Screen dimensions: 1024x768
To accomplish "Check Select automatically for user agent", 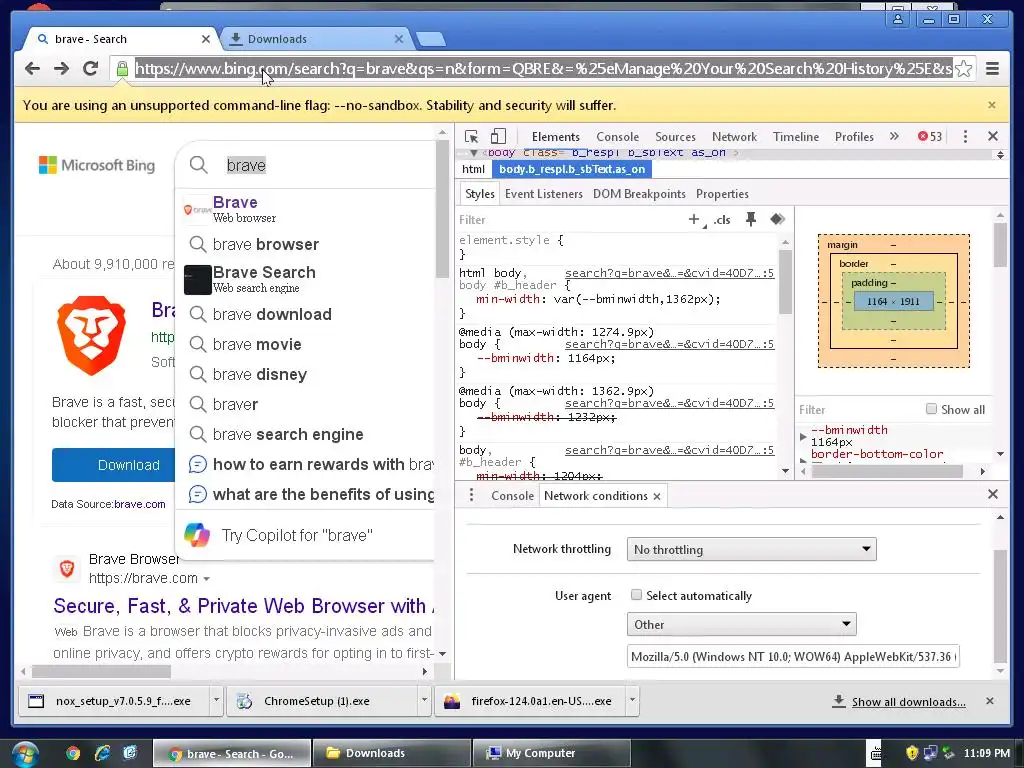I will pyautogui.click(x=636, y=595).
